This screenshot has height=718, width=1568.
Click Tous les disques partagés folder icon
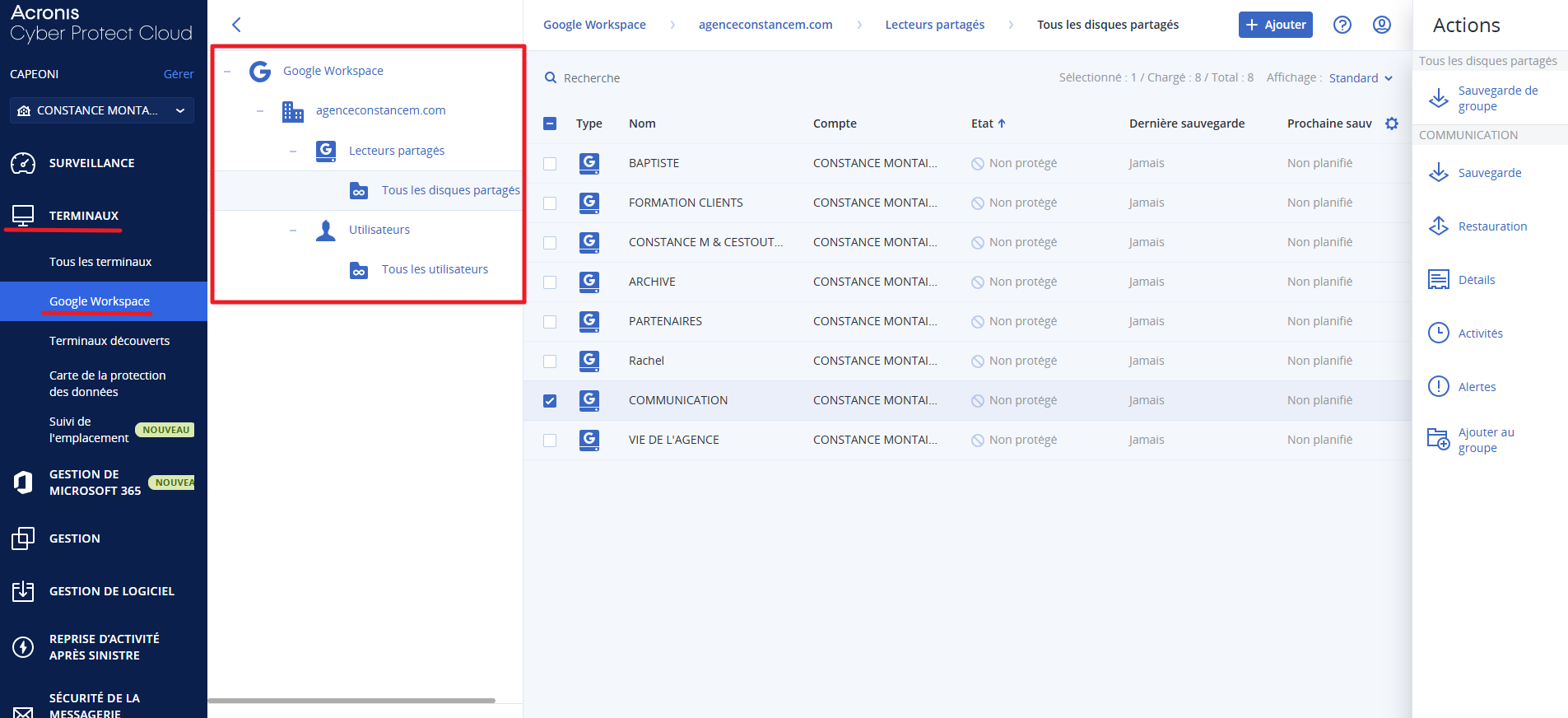click(x=359, y=191)
